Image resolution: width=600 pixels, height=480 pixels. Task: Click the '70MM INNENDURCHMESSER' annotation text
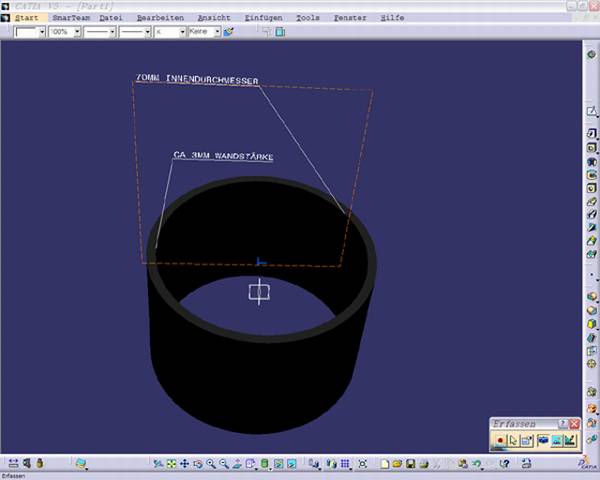(x=197, y=78)
